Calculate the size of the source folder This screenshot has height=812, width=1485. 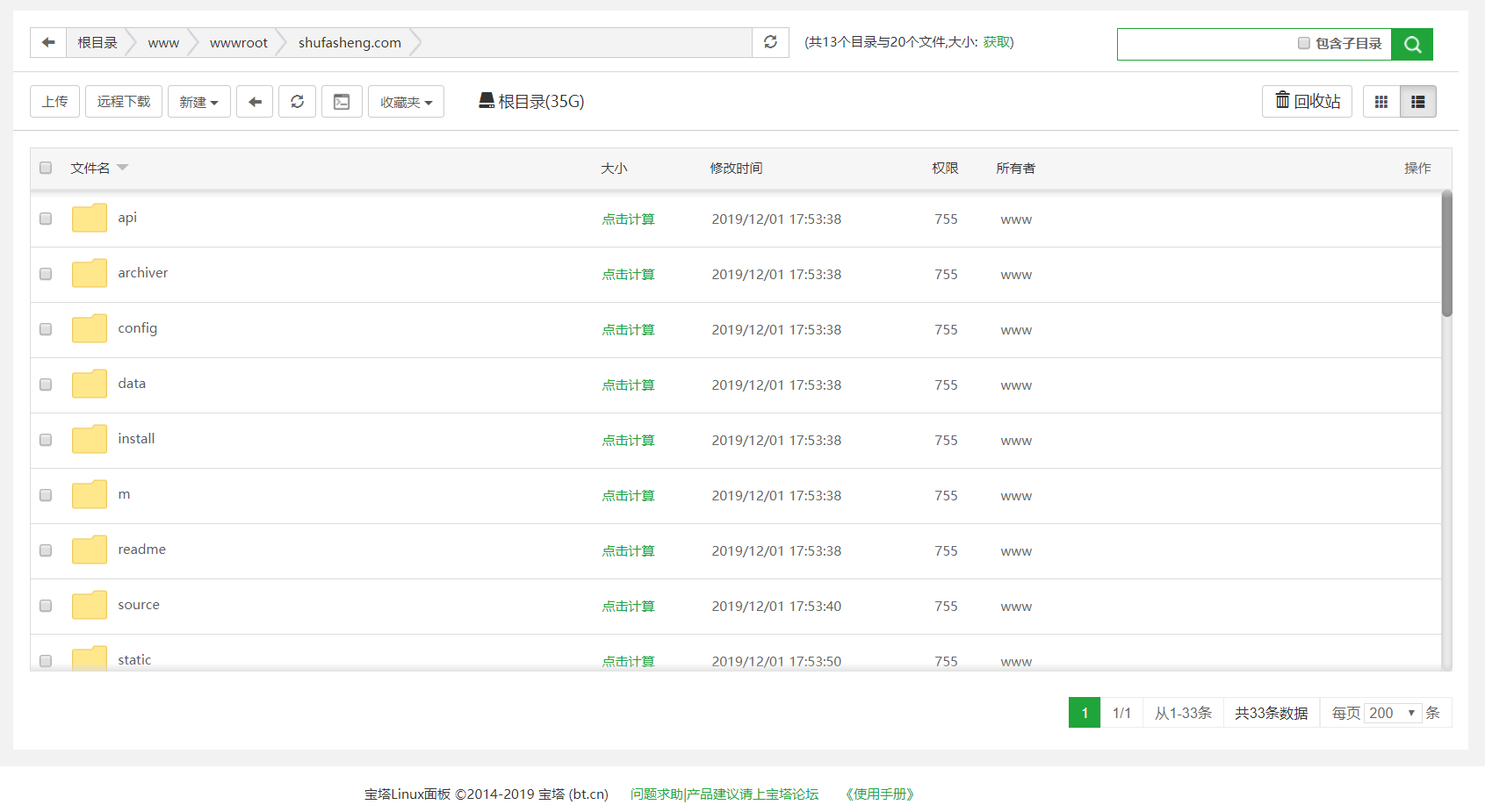(x=628, y=607)
